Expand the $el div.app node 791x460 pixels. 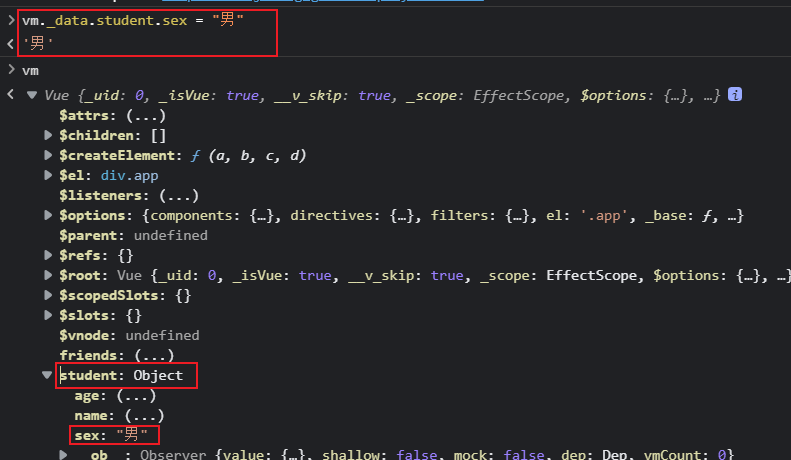(49, 175)
